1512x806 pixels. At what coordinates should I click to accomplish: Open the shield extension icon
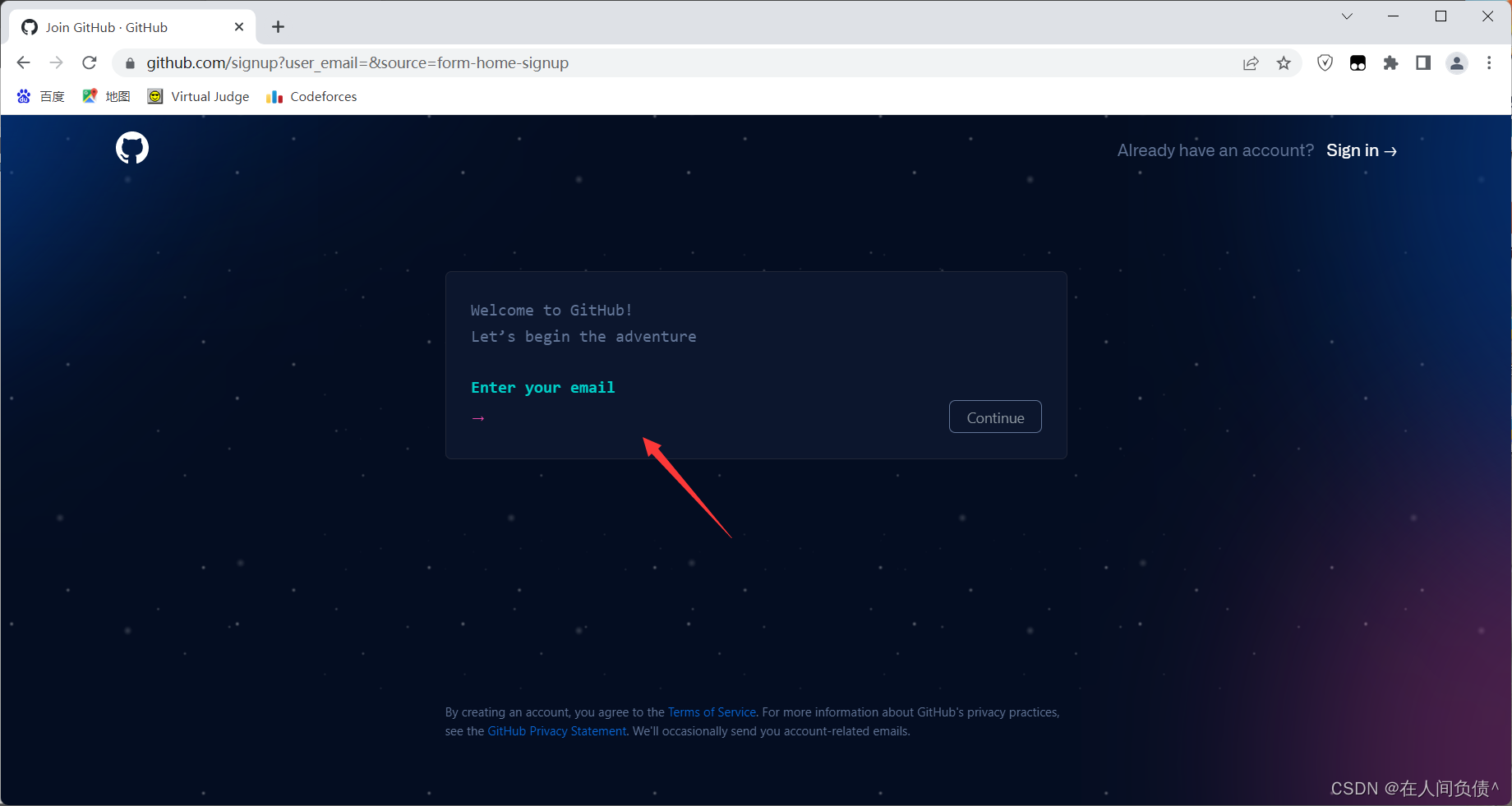pyautogui.click(x=1325, y=63)
